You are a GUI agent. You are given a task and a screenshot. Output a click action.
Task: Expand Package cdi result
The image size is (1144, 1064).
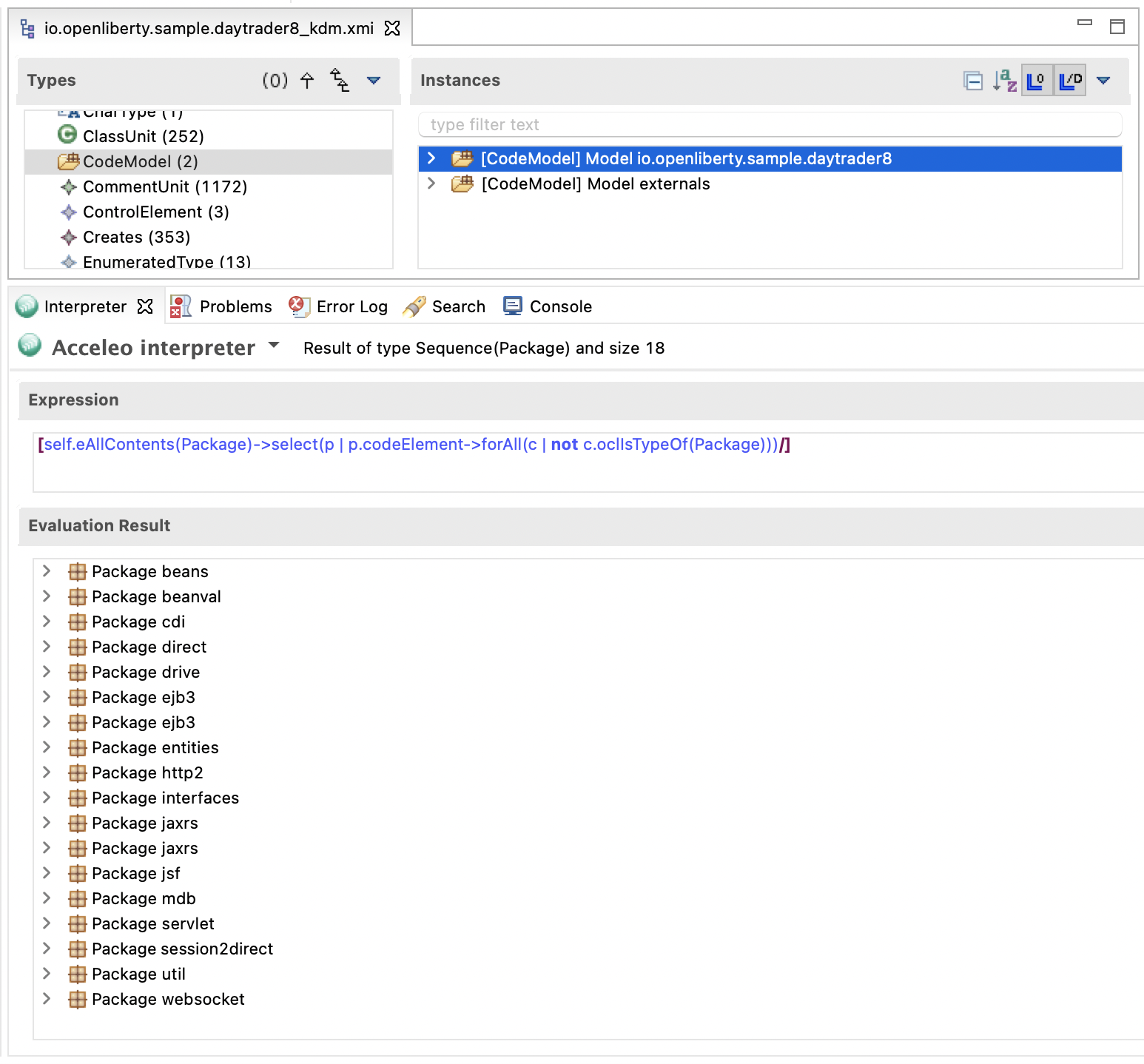47,622
